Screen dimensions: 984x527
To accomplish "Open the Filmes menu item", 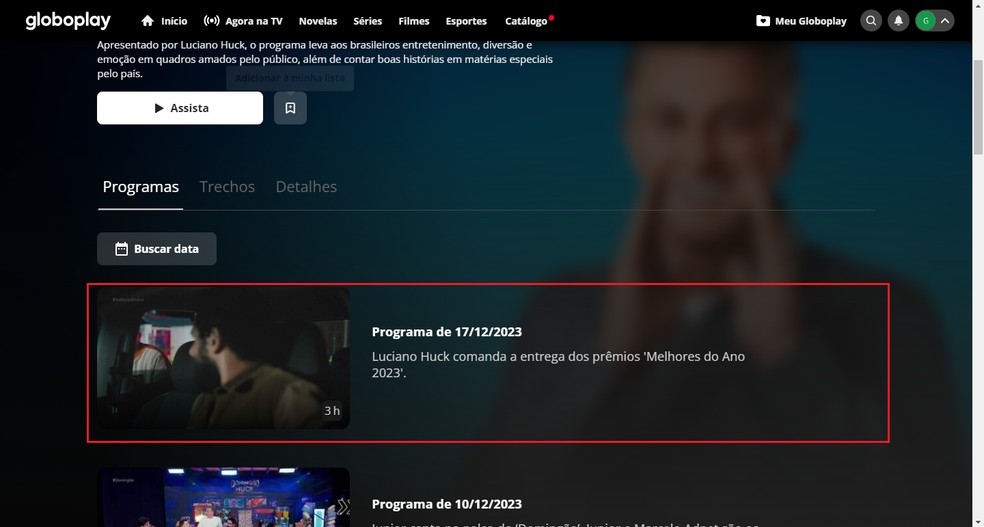I will pos(414,21).
